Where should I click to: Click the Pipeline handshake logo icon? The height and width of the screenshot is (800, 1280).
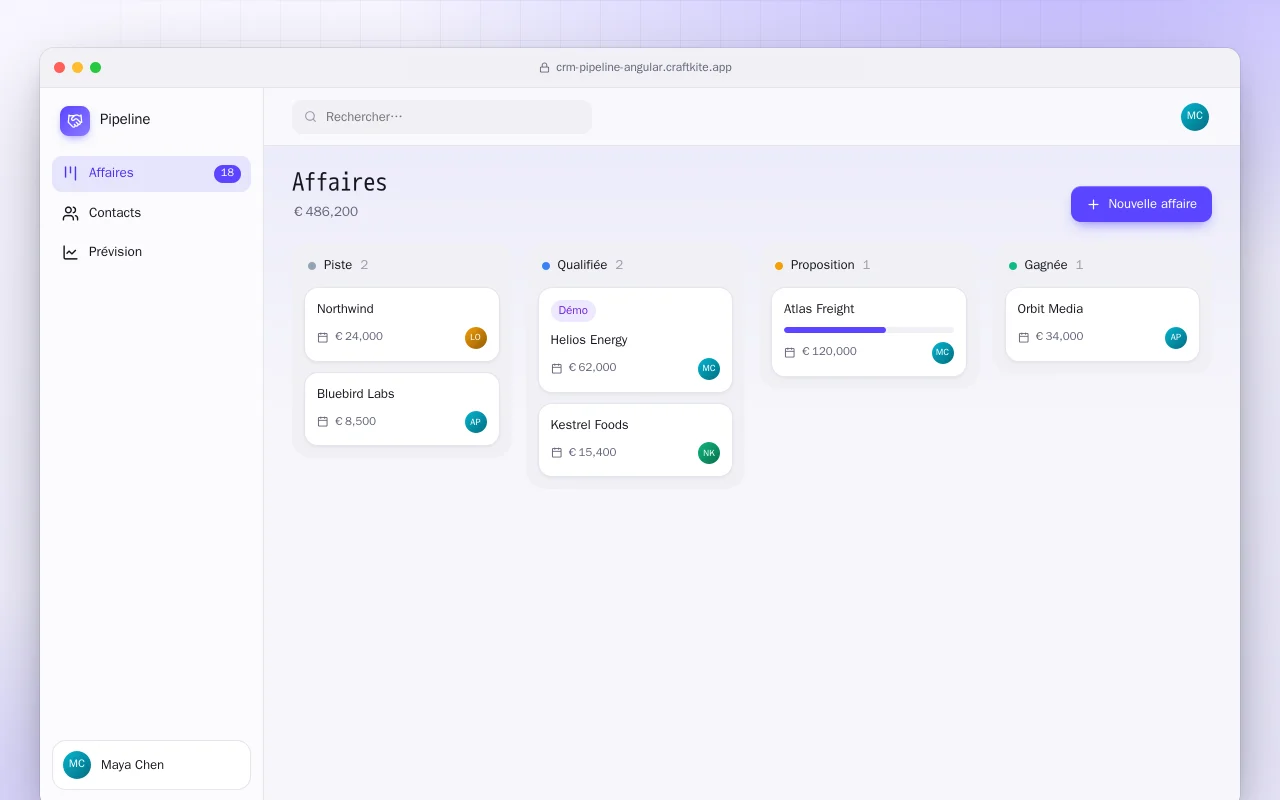(75, 121)
